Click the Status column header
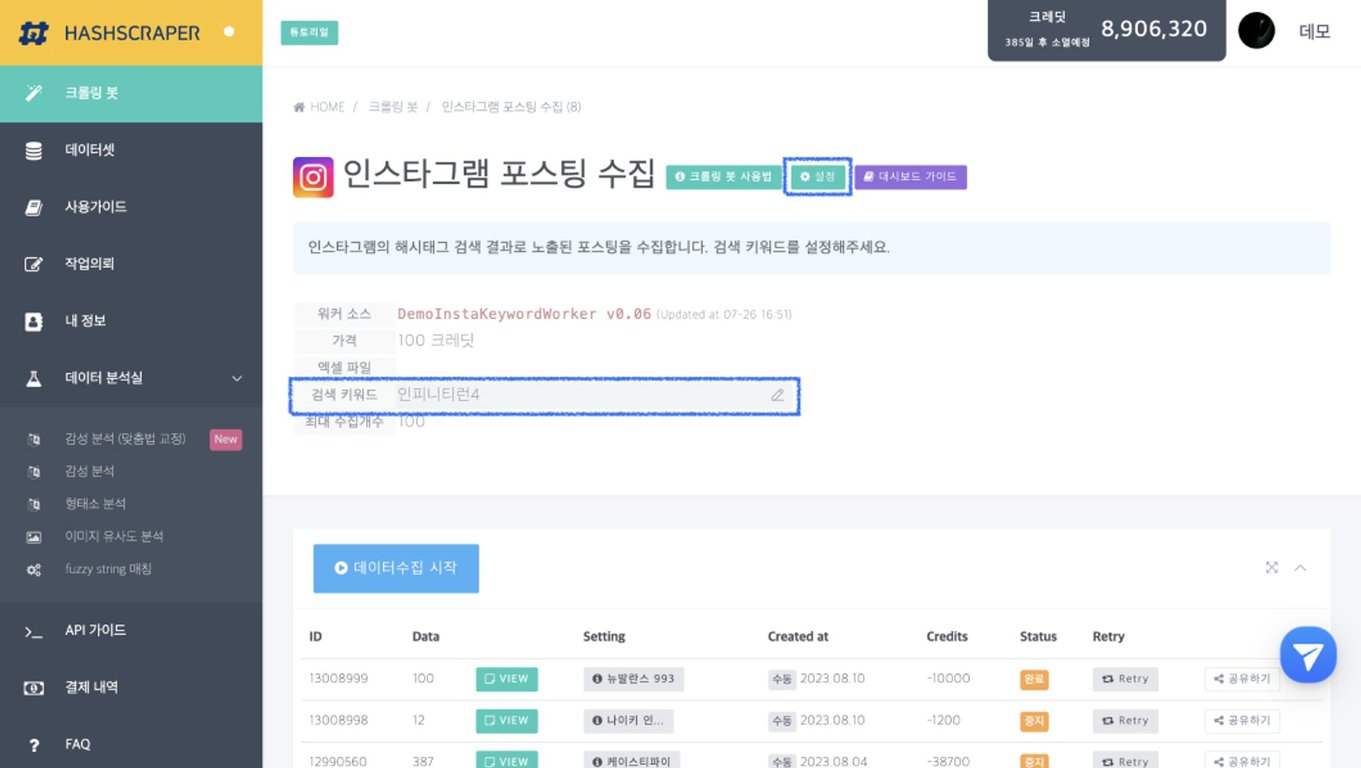 pyautogui.click(x=1038, y=636)
